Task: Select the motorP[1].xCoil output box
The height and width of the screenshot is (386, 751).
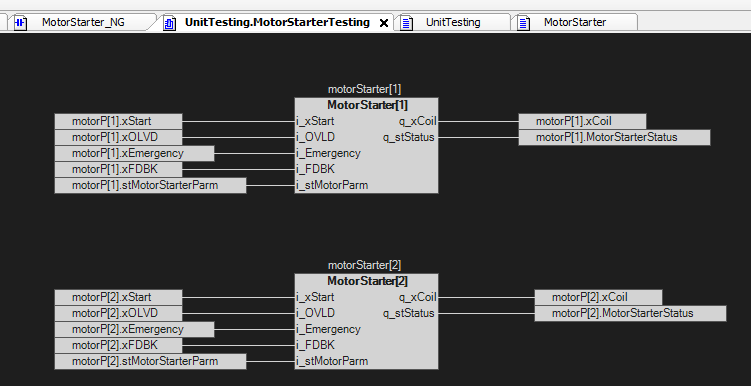Action: click(x=582, y=121)
